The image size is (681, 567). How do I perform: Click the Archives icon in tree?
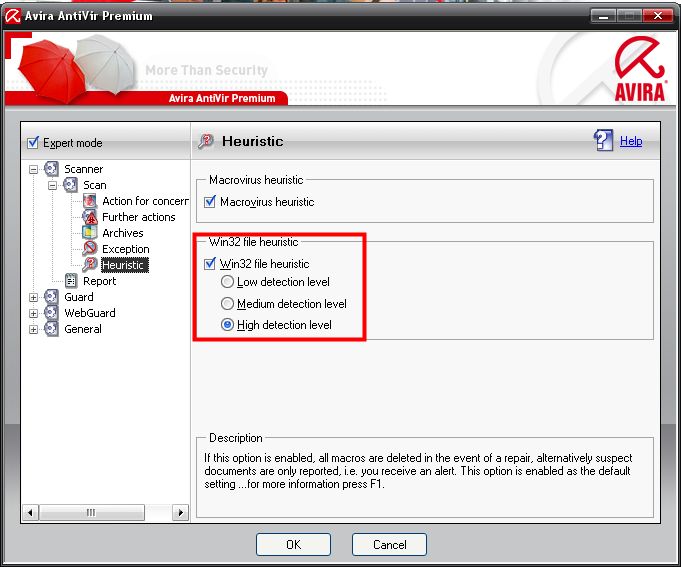[x=90, y=233]
